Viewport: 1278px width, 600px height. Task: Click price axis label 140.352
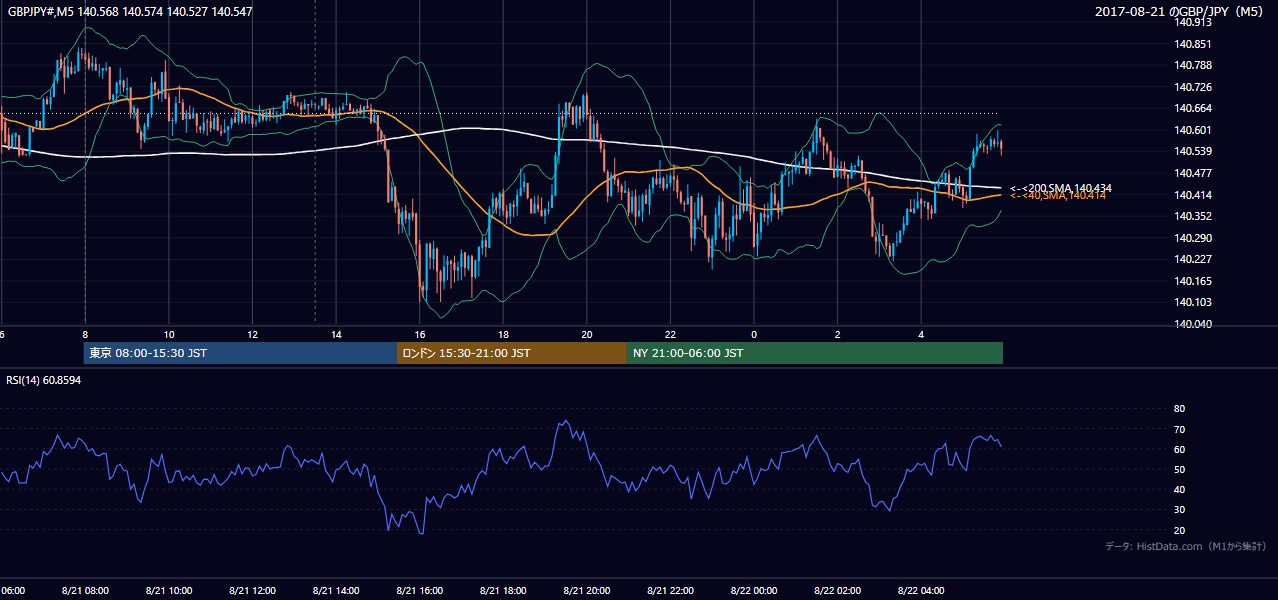(x=1193, y=216)
